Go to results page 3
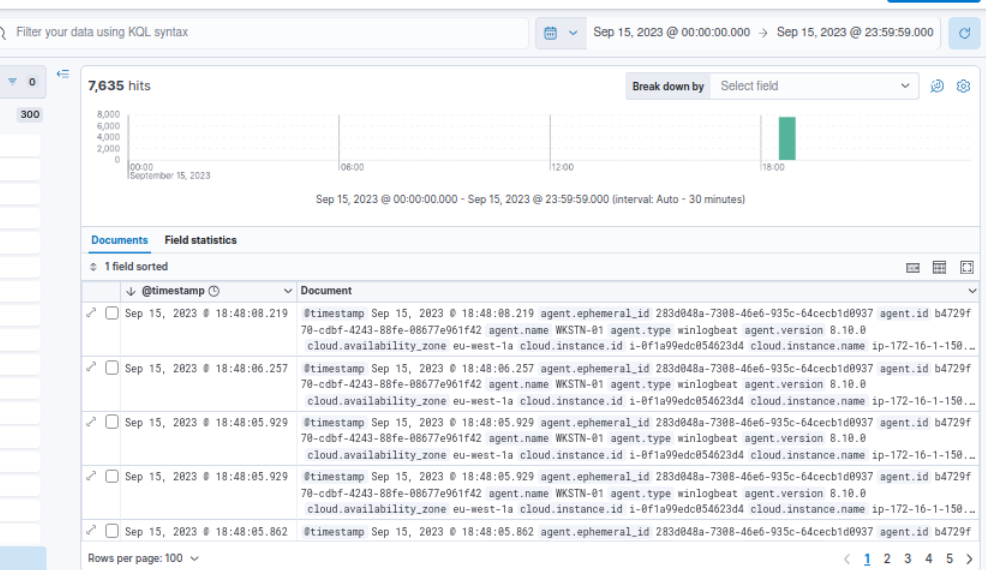 click(907, 559)
